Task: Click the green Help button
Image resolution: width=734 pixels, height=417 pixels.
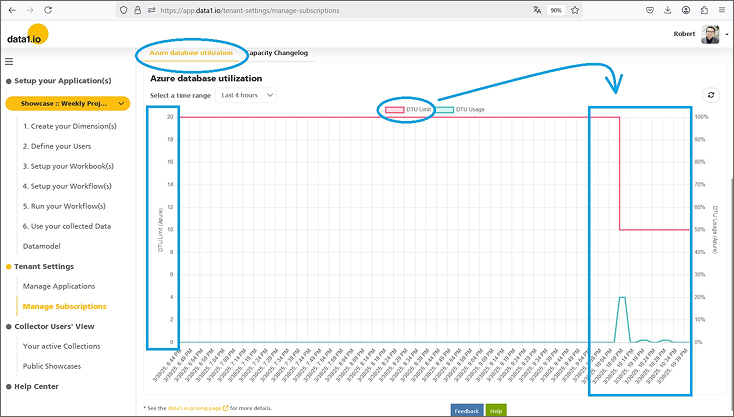Action: click(496, 410)
